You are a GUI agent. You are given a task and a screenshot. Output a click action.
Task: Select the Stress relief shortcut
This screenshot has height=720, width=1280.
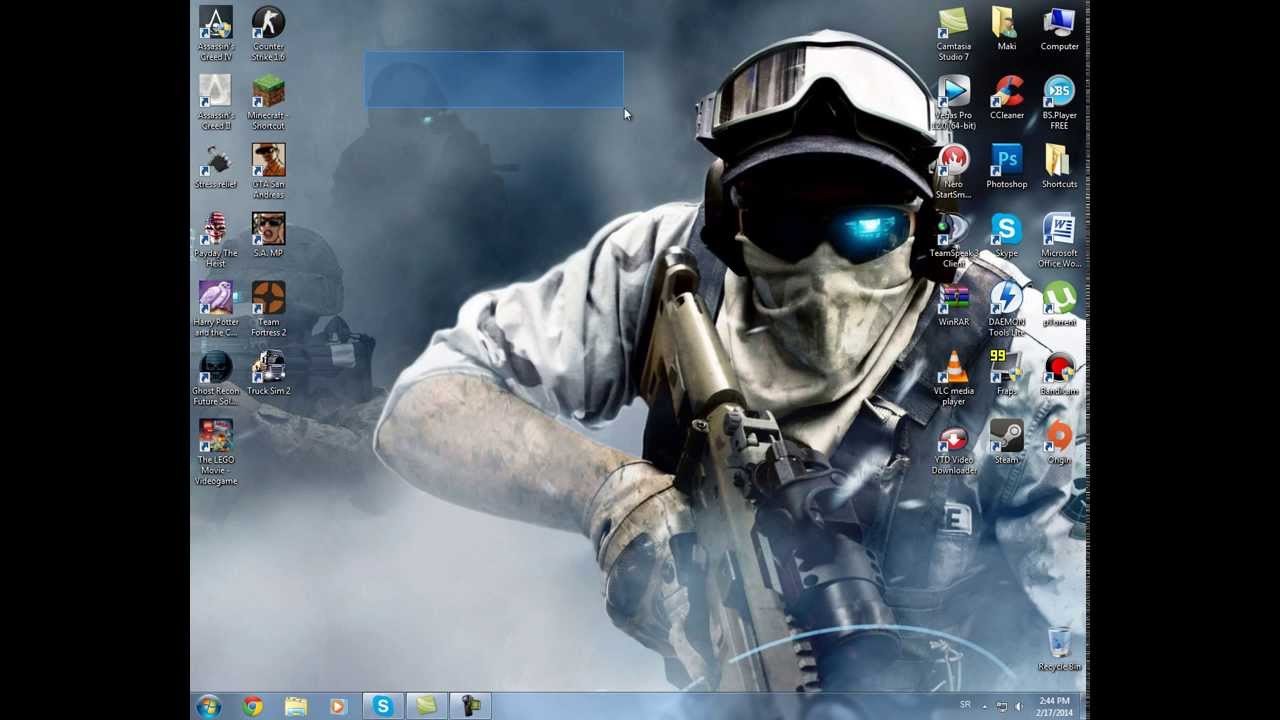click(x=216, y=167)
